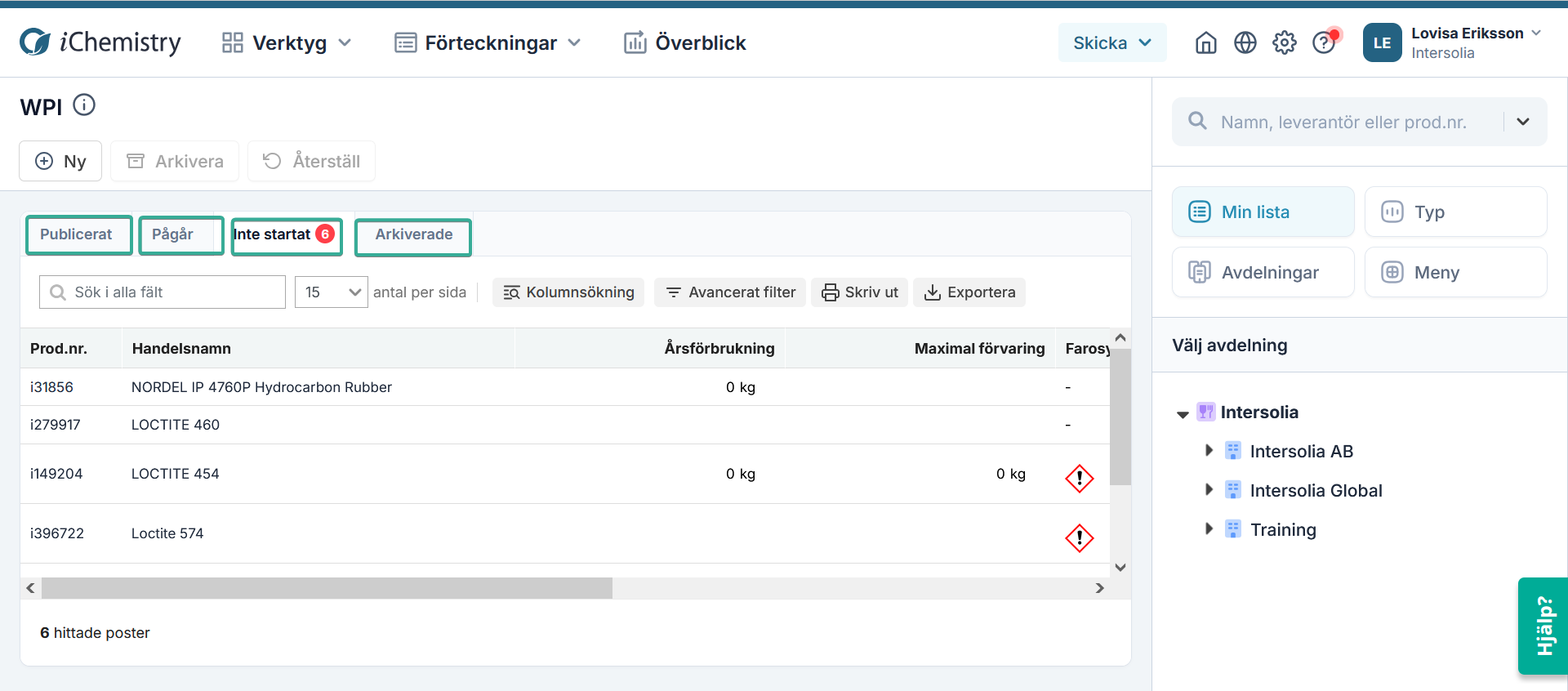
Task: Create a new WPI with Ny
Action: (60, 161)
